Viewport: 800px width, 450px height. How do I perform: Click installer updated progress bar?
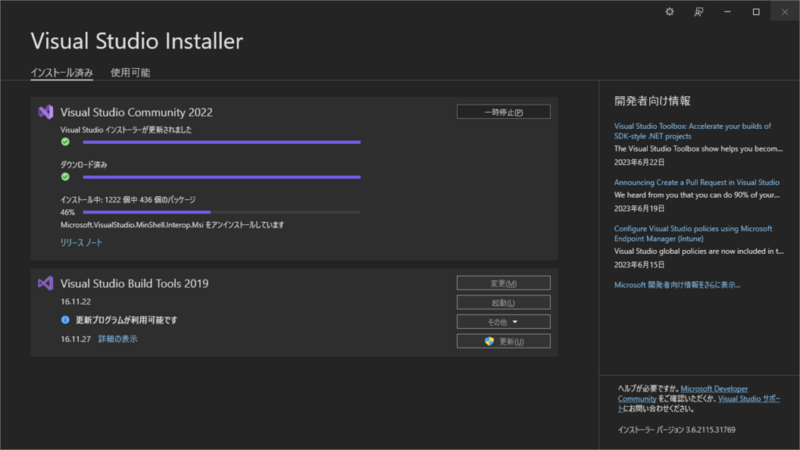[x=221, y=142]
